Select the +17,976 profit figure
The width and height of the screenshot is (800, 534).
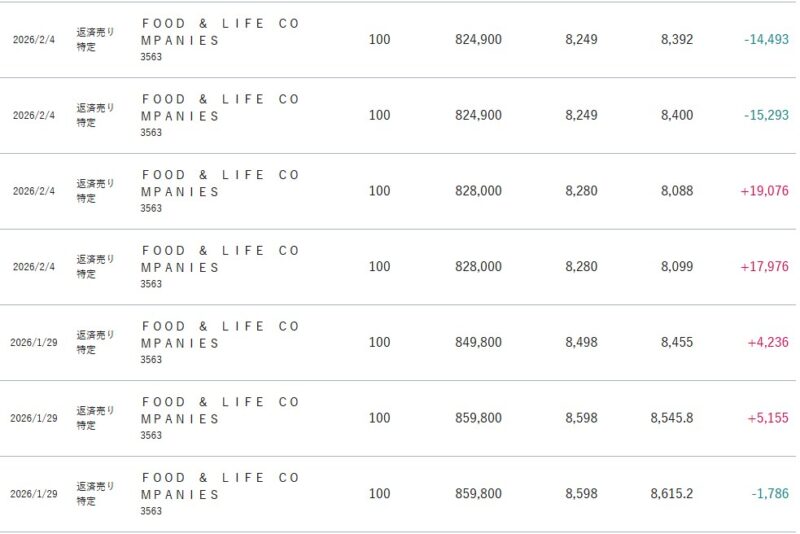point(764,267)
